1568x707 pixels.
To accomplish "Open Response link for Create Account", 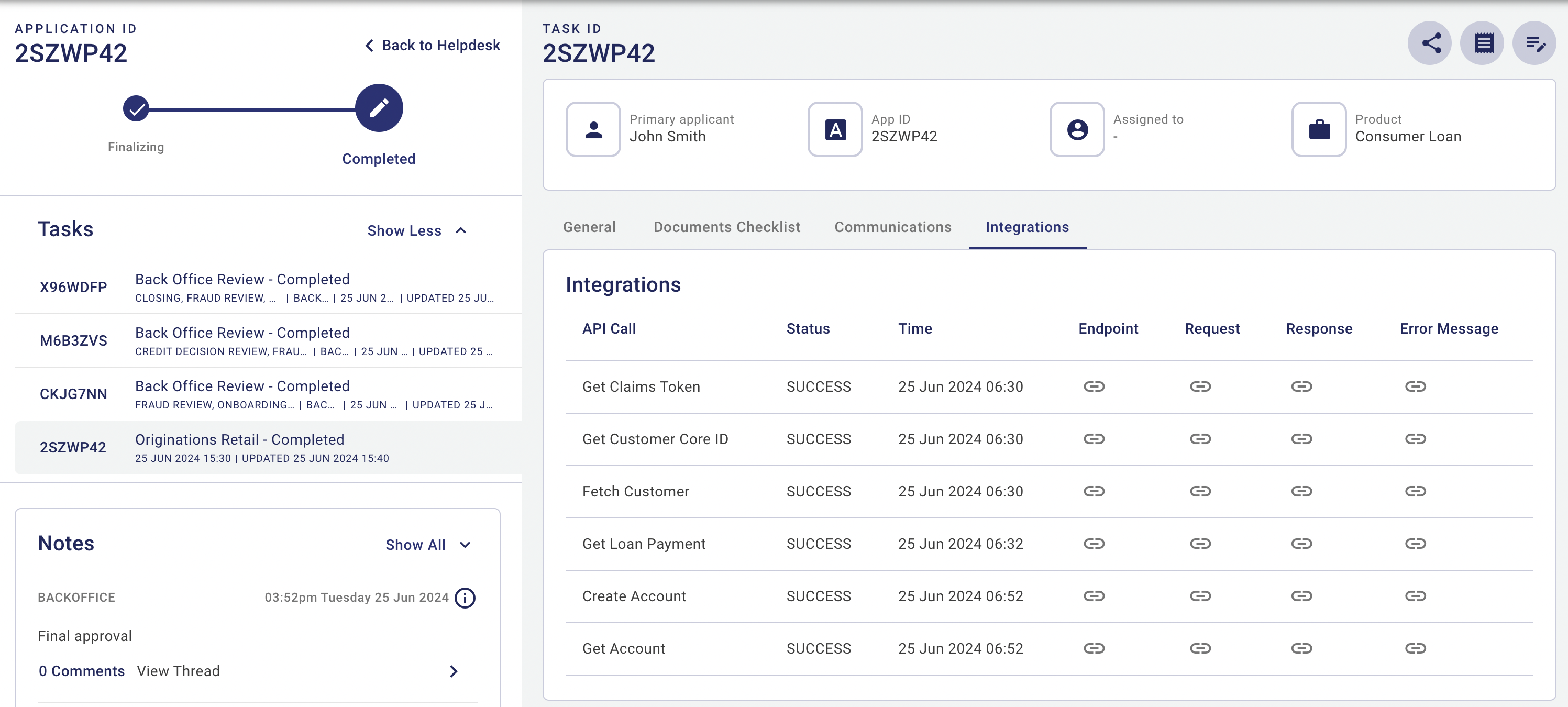I will coord(1301,595).
